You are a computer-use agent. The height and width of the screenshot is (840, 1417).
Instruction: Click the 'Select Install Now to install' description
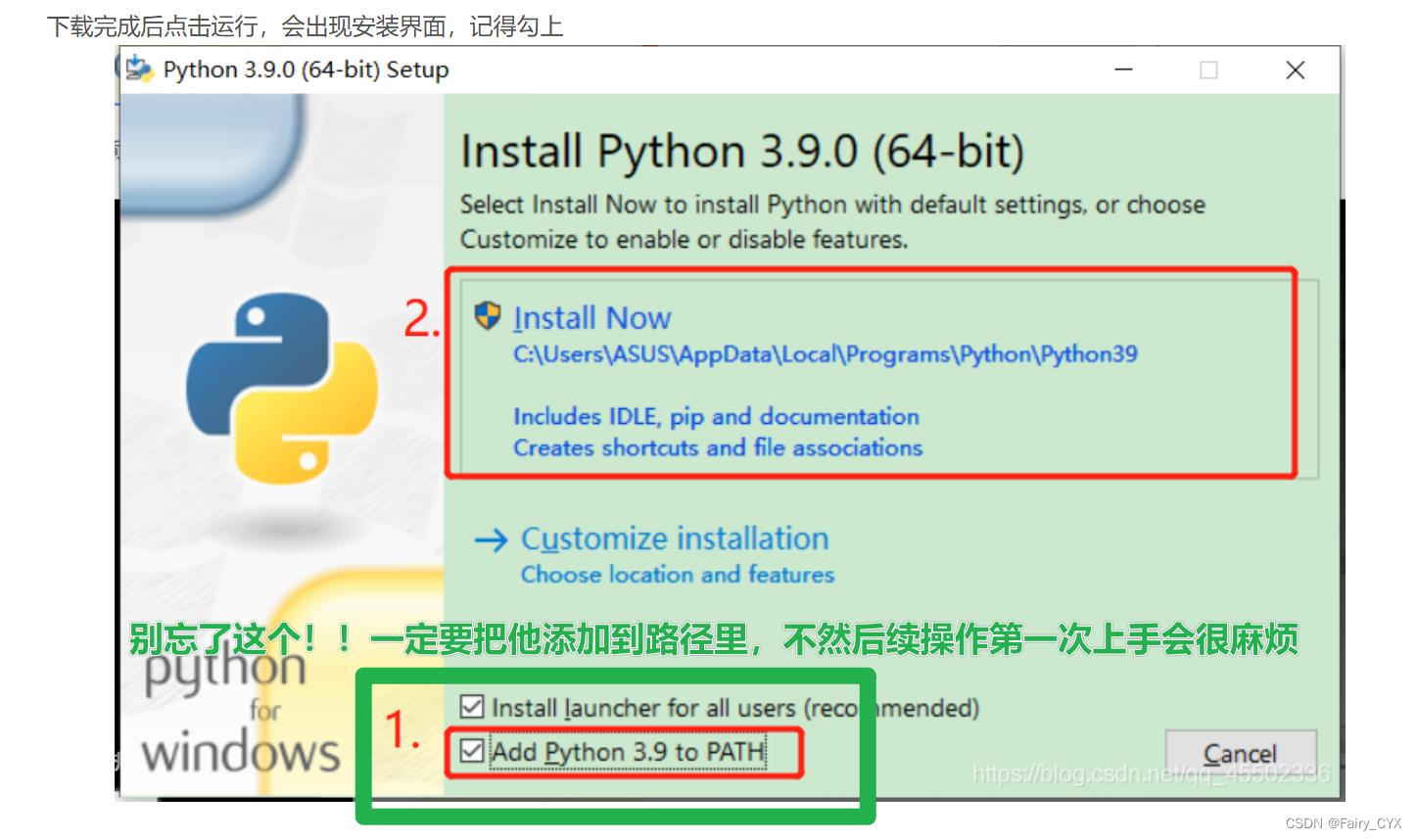832,222
